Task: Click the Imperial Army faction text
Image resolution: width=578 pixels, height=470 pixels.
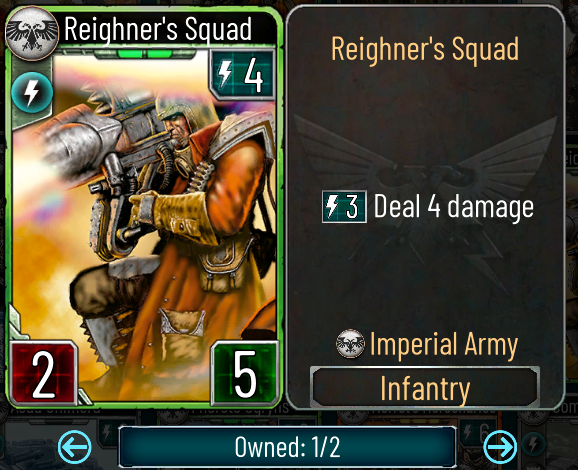Action: (444, 344)
